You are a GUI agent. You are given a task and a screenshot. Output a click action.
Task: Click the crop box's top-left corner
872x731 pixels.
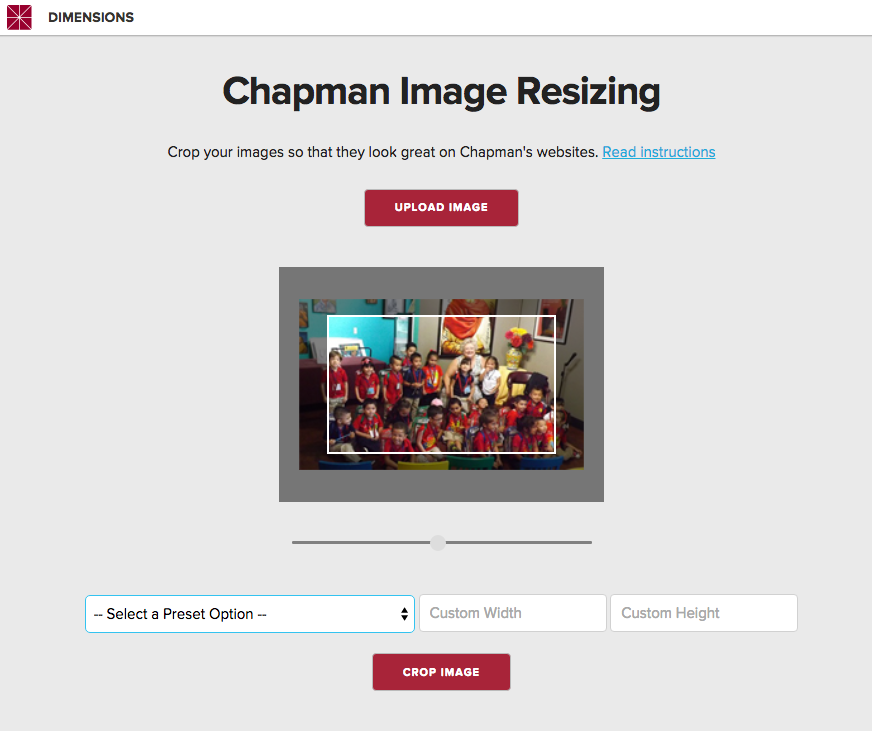328,316
